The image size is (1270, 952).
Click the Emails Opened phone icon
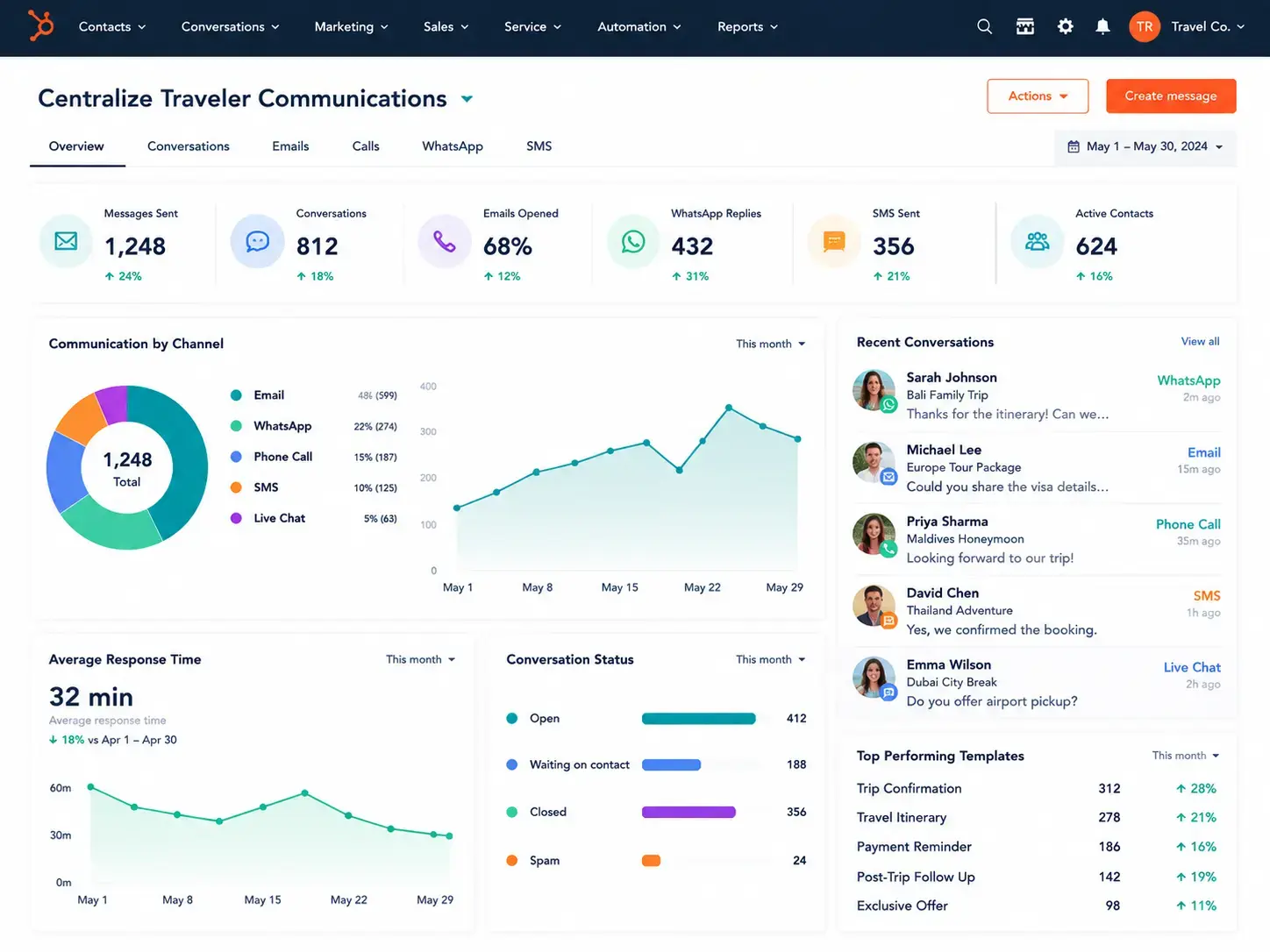pyautogui.click(x=445, y=240)
